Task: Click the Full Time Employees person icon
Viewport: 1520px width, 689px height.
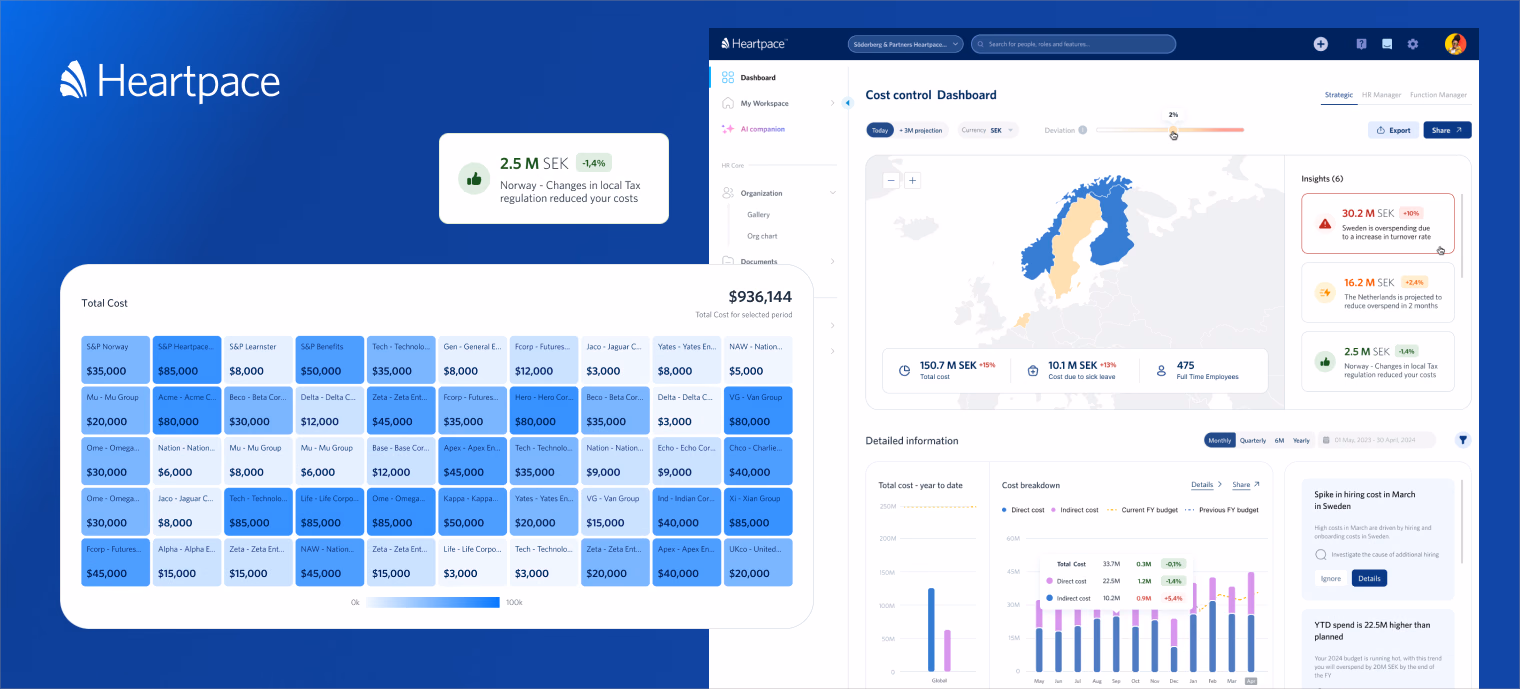Action: pos(1161,371)
